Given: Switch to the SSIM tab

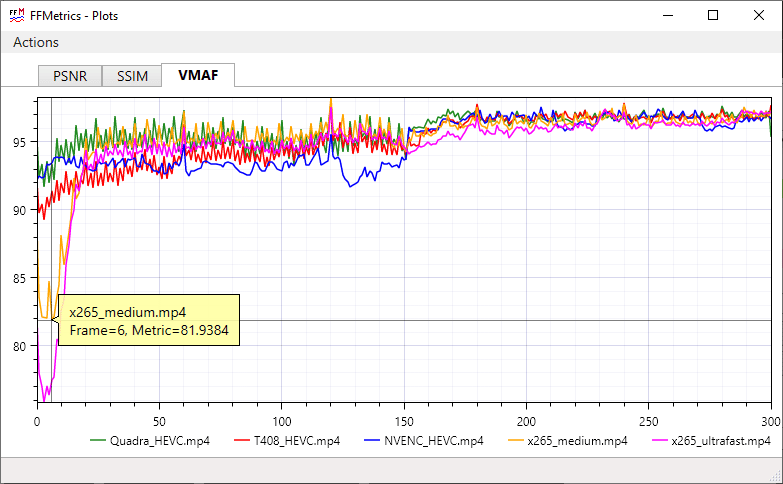Looking at the screenshot, I should pyautogui.click(x=132, y=76).
